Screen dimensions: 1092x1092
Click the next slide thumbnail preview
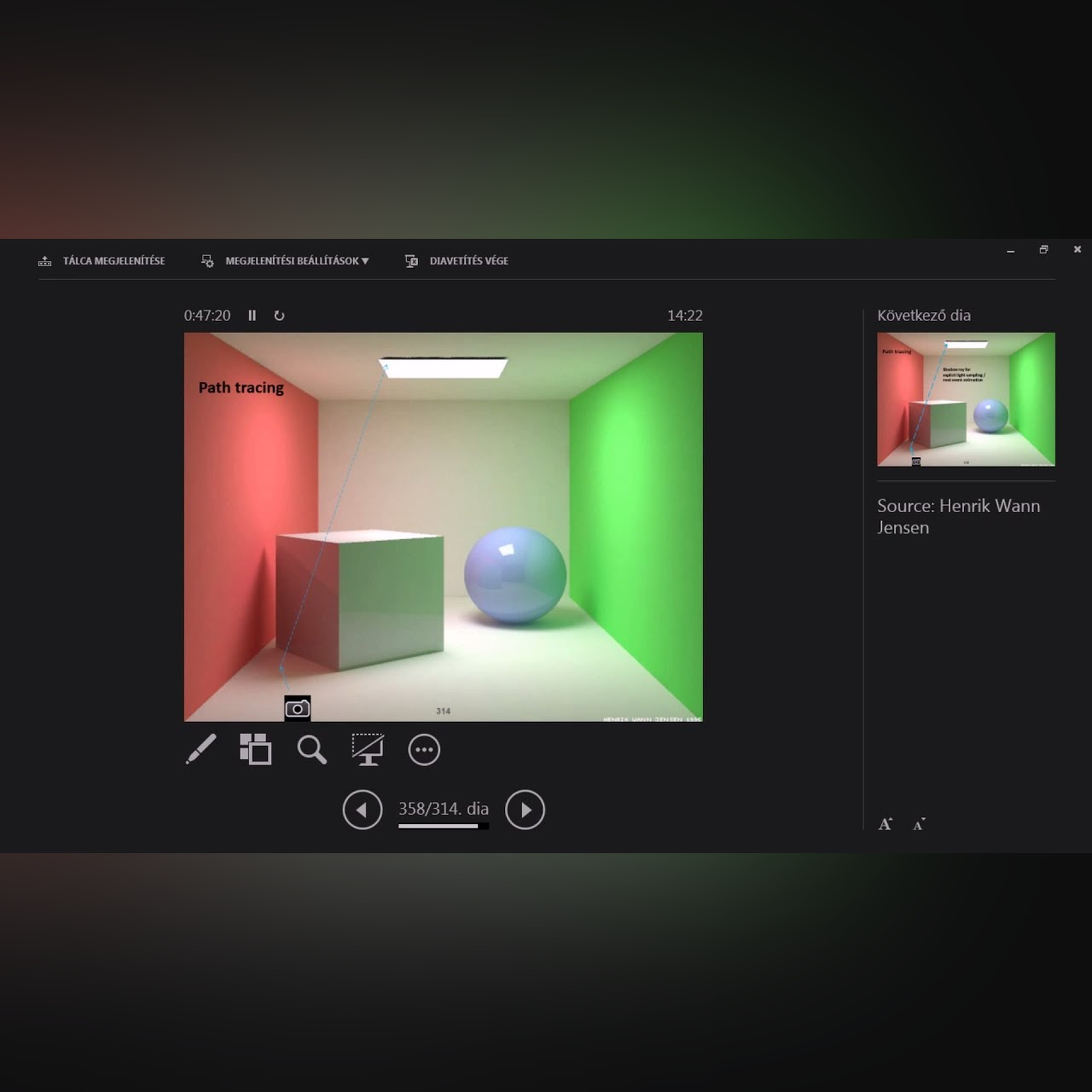point(965,399)
